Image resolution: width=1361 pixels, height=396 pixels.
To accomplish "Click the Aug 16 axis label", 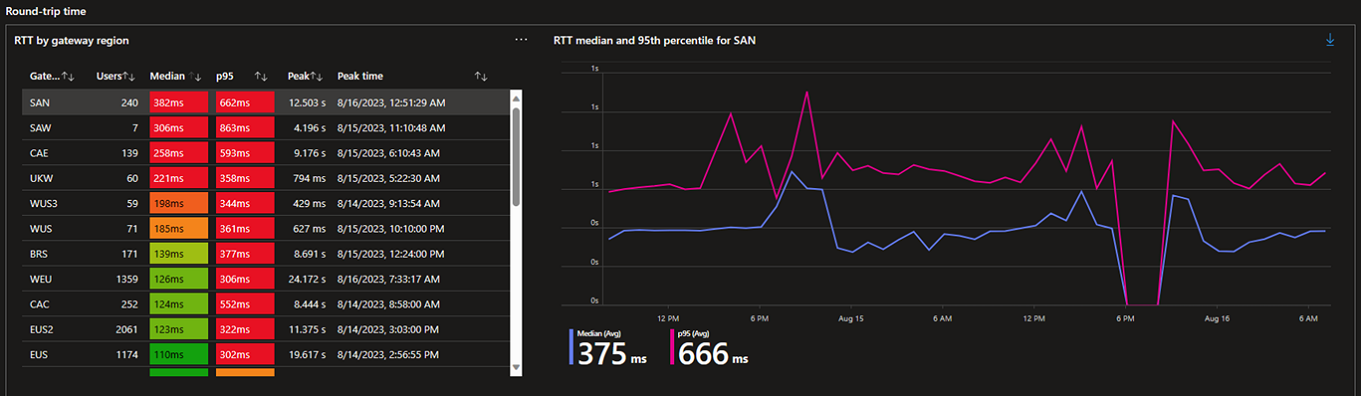I will [1217, 318].
